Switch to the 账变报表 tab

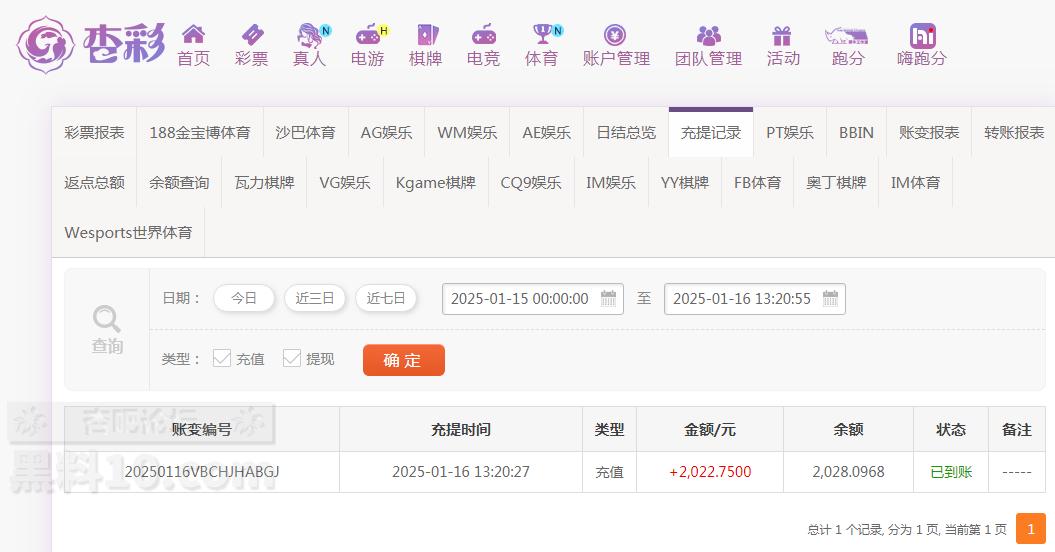(929, 132)
